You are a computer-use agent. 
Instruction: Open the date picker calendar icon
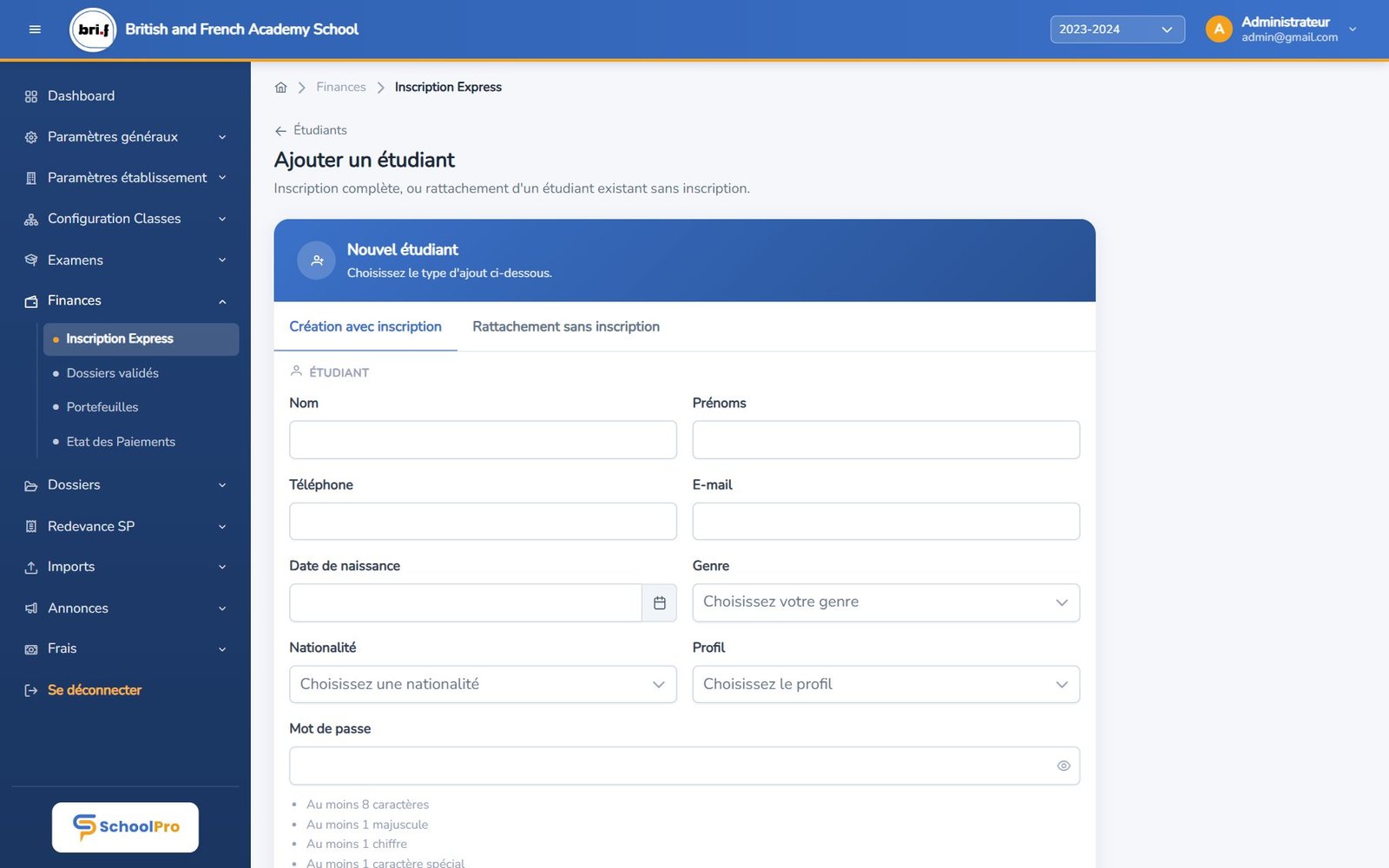660,602
